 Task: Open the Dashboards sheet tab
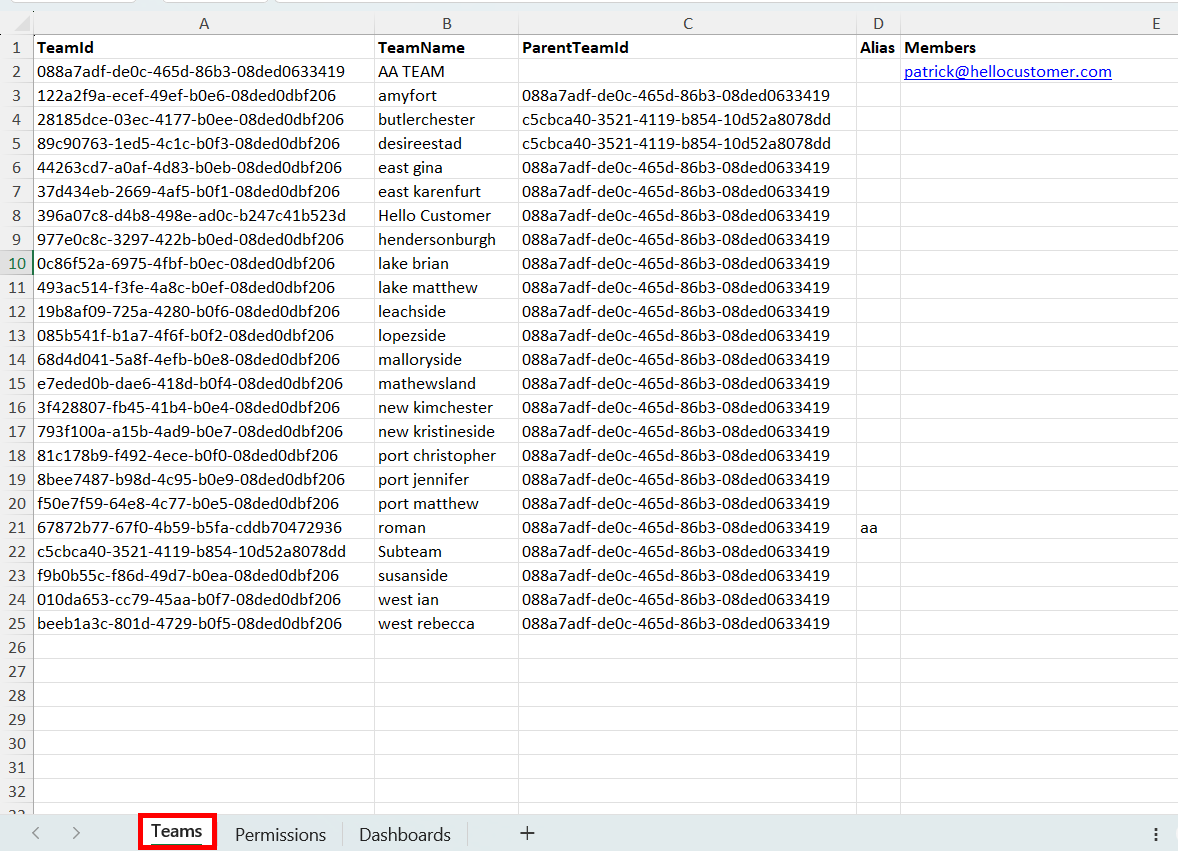pos(405,834)
